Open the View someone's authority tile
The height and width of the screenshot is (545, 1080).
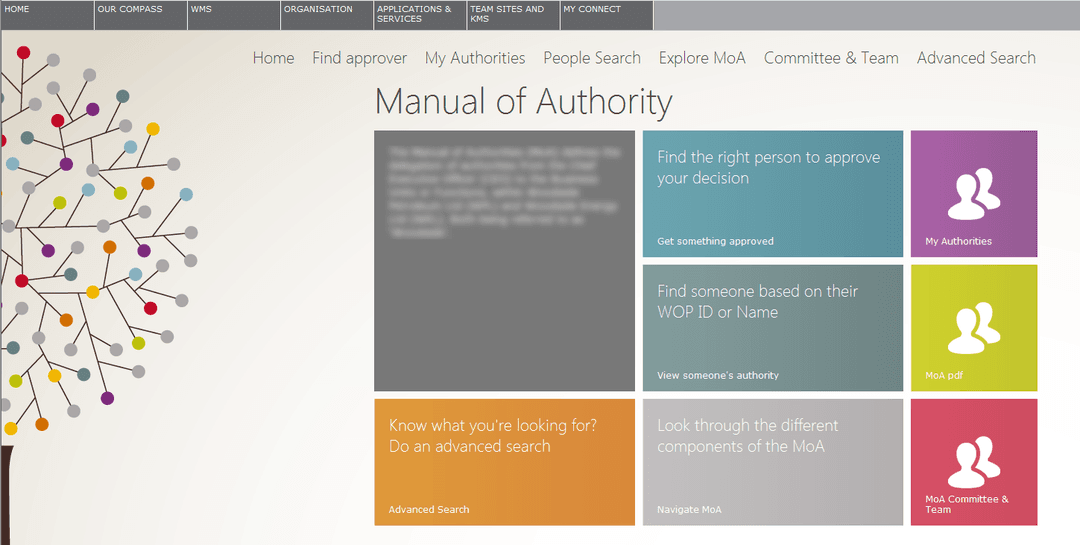click(772, 328)
